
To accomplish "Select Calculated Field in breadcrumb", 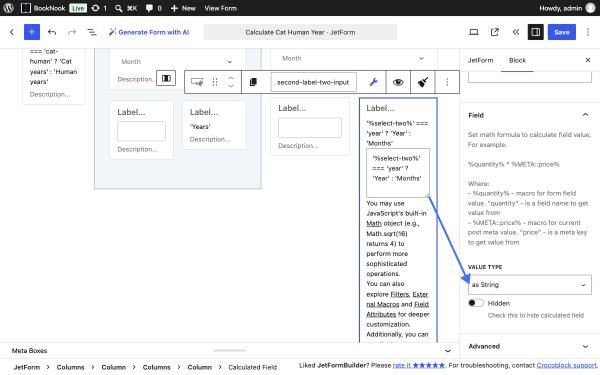I will click(253, 367).
